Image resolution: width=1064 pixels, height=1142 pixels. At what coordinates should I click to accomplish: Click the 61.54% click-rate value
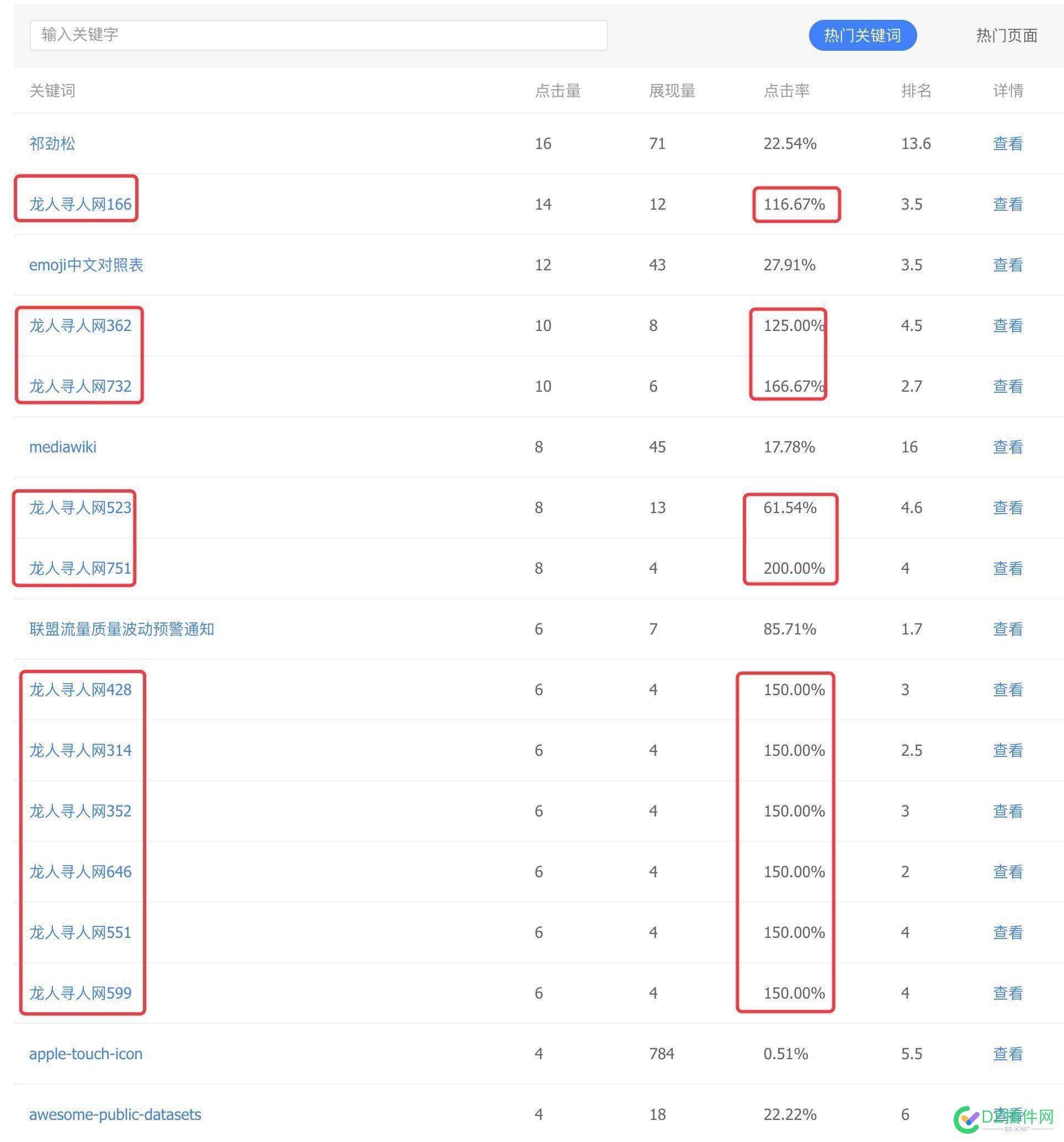coord(789,508)
